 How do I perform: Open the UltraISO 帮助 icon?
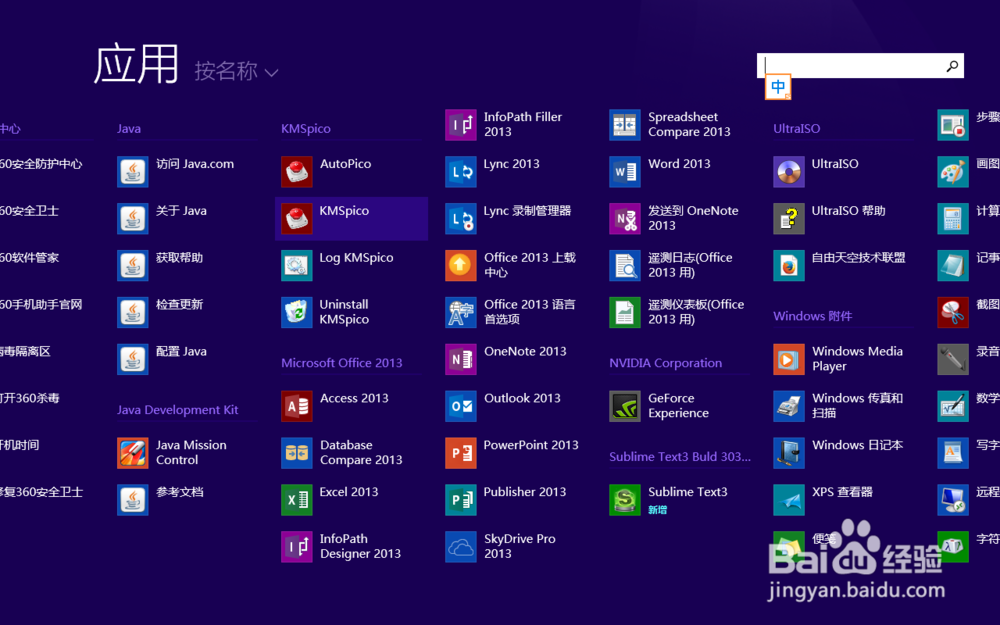click(789, 219)
